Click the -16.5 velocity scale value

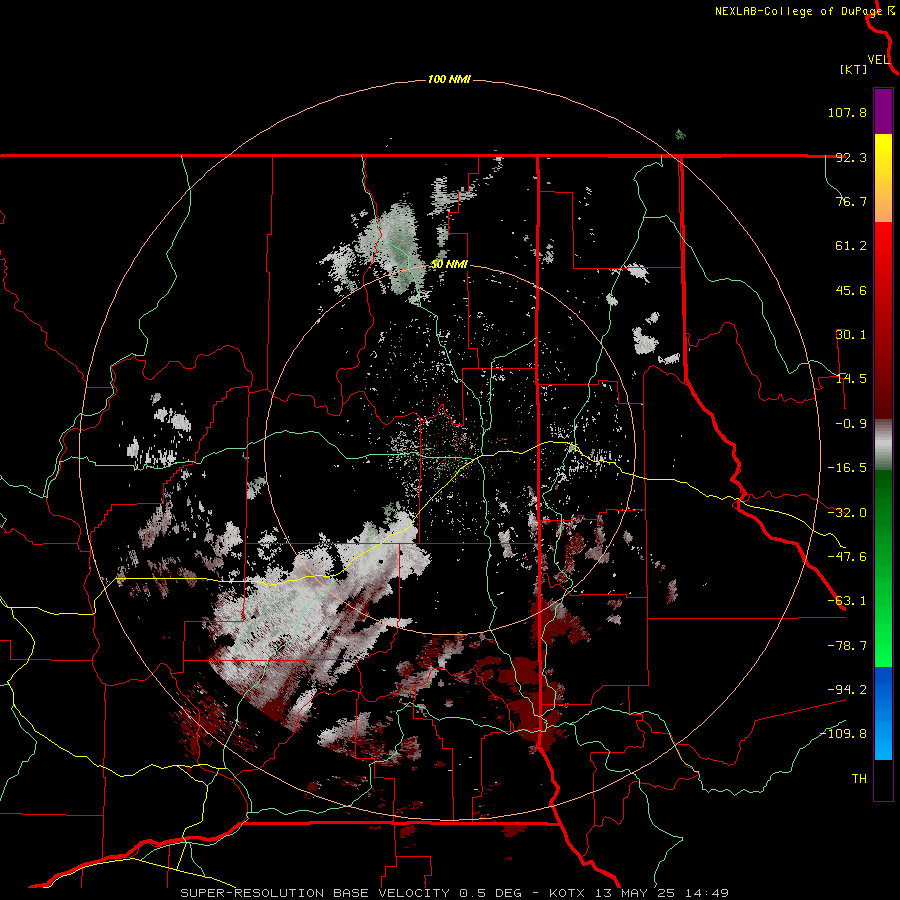[847, 468]
